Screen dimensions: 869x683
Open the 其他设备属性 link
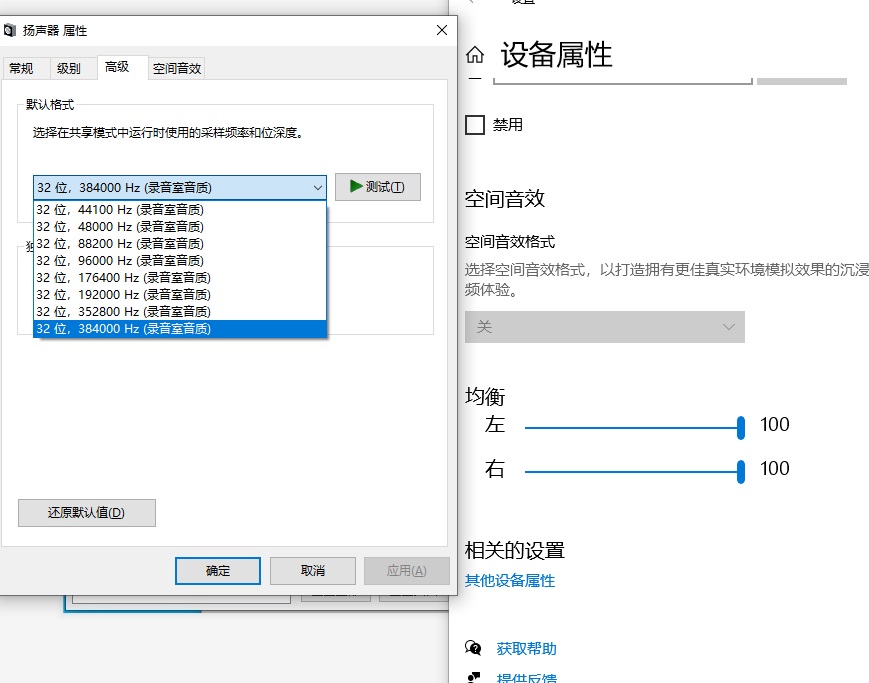point(510,581)
